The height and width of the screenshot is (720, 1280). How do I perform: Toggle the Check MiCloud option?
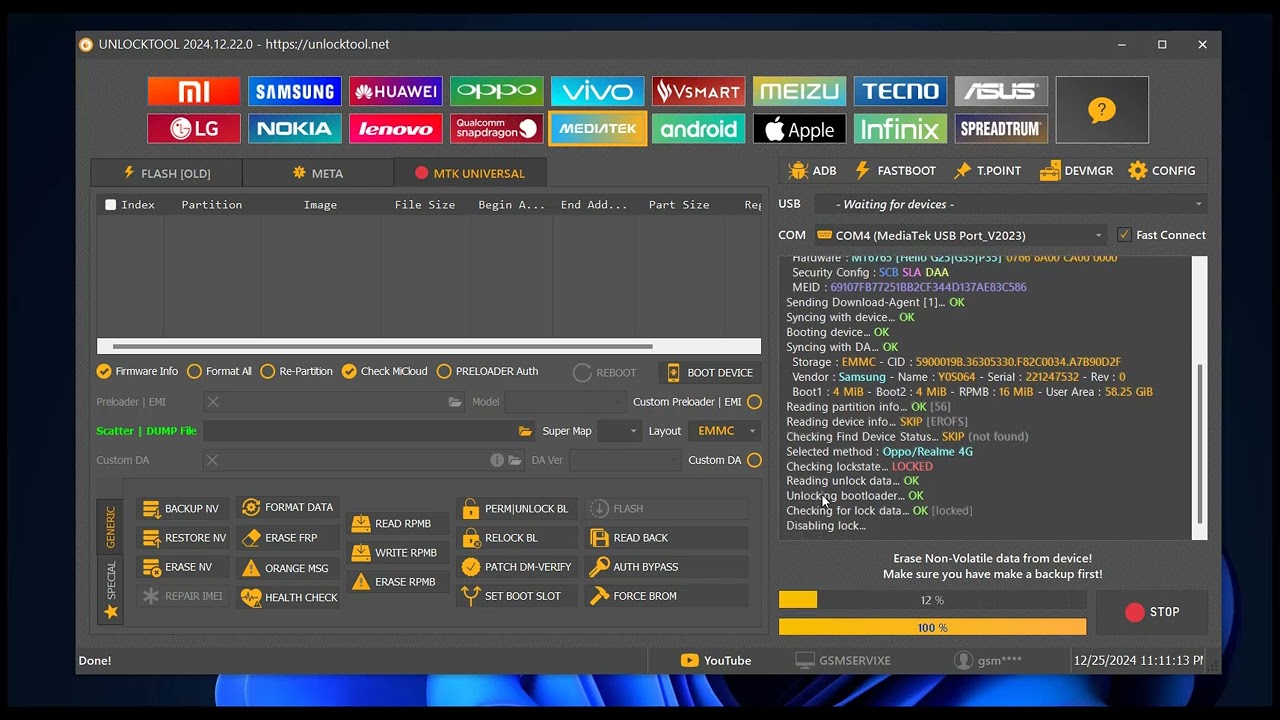(x=384, y=371)
